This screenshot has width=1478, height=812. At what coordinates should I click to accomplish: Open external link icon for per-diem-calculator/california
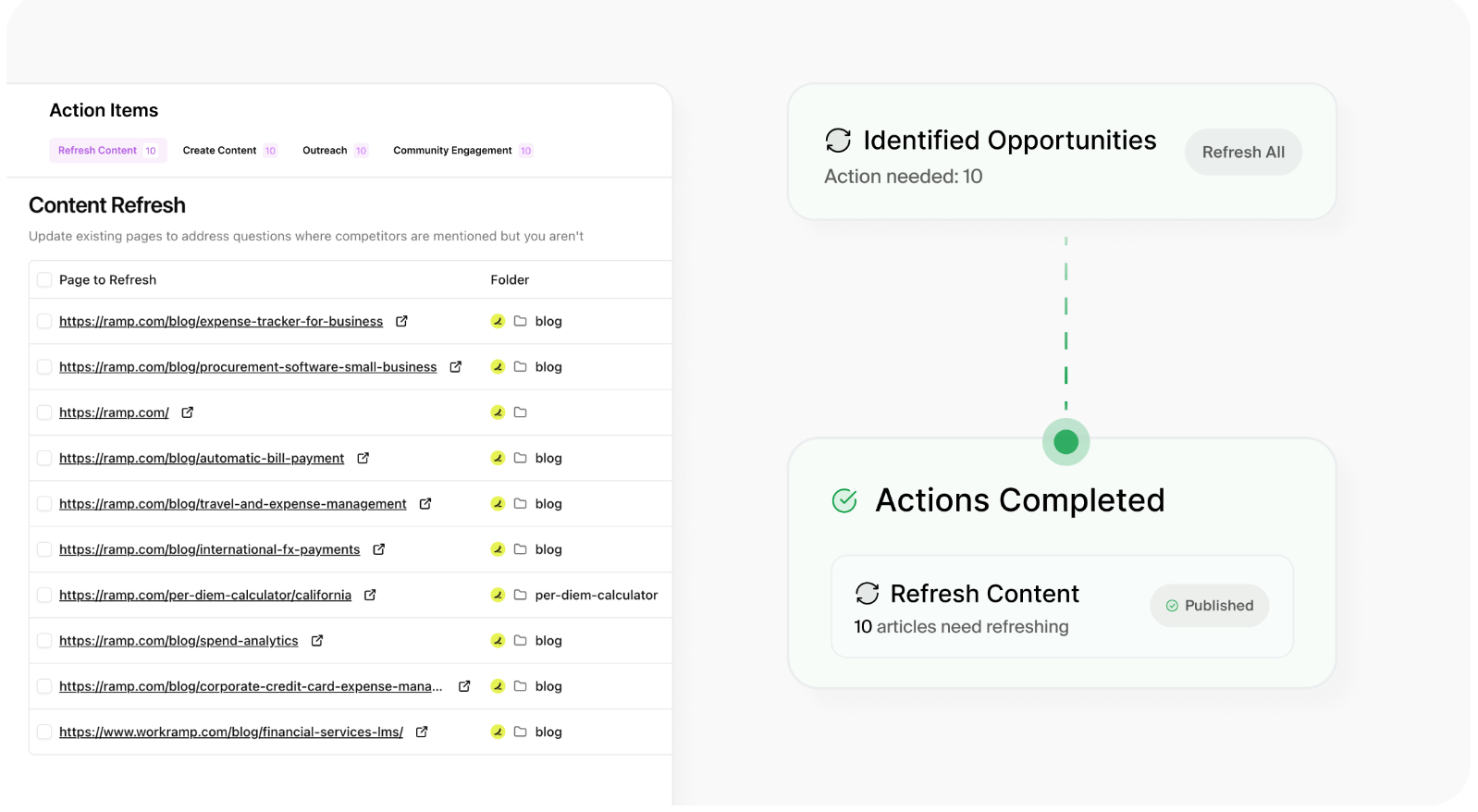(x=369, y=595)
